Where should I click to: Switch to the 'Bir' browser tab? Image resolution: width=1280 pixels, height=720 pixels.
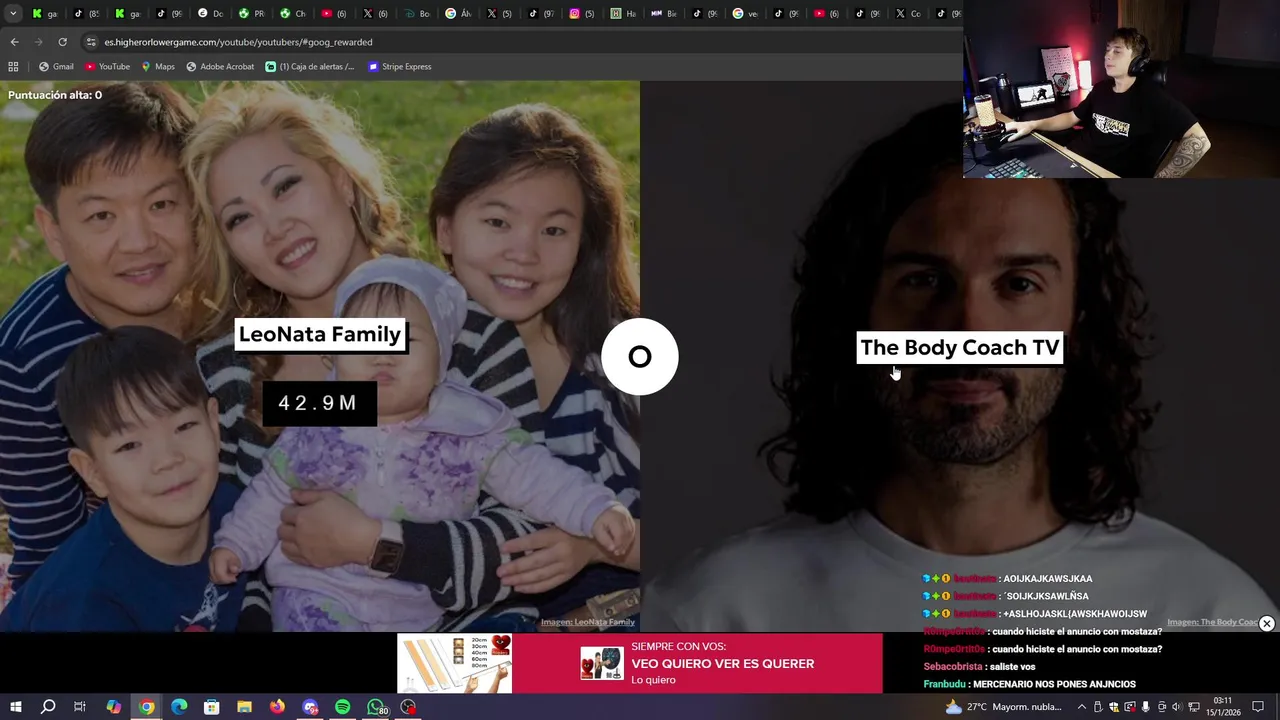664,14
